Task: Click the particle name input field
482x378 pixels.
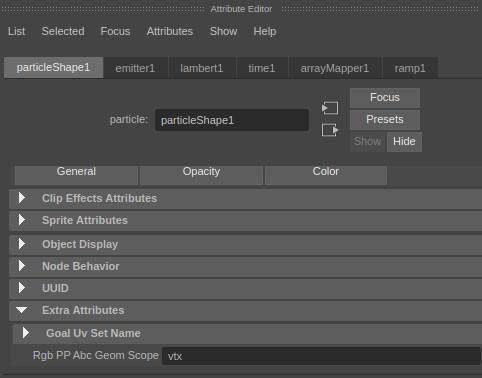Action: [x=232, y=120]
